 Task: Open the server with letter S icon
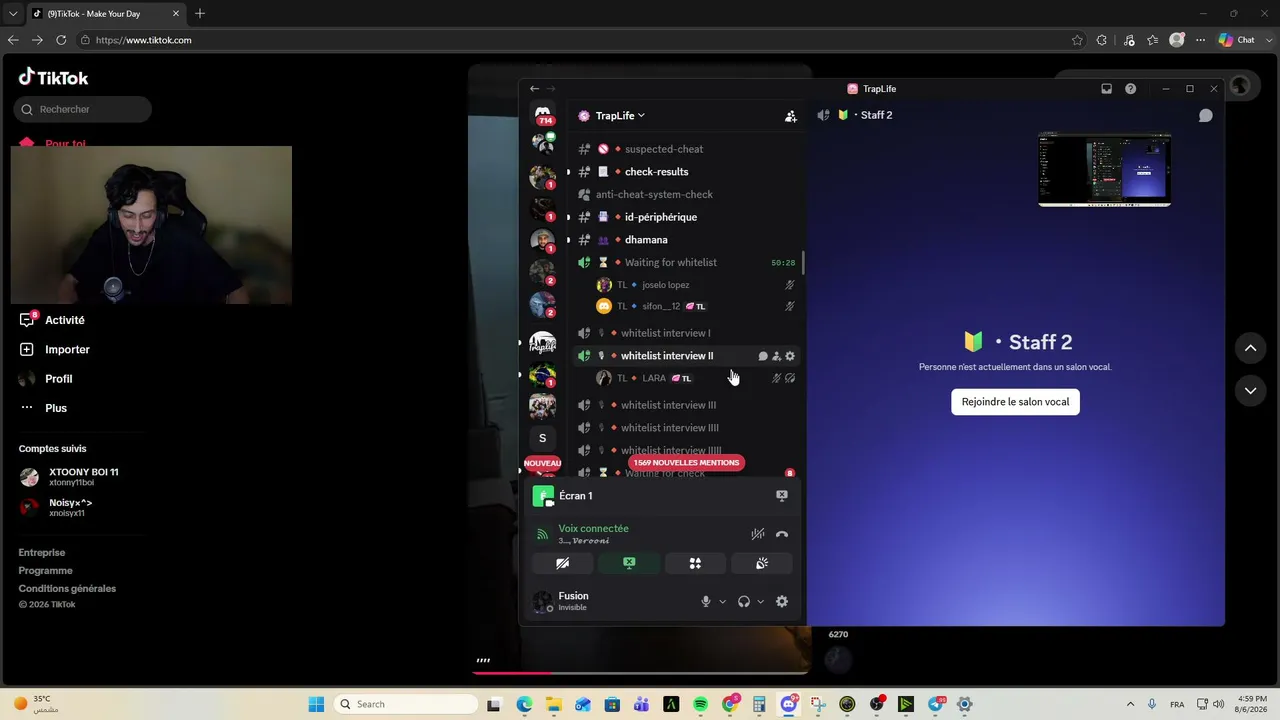click(542, 438)
